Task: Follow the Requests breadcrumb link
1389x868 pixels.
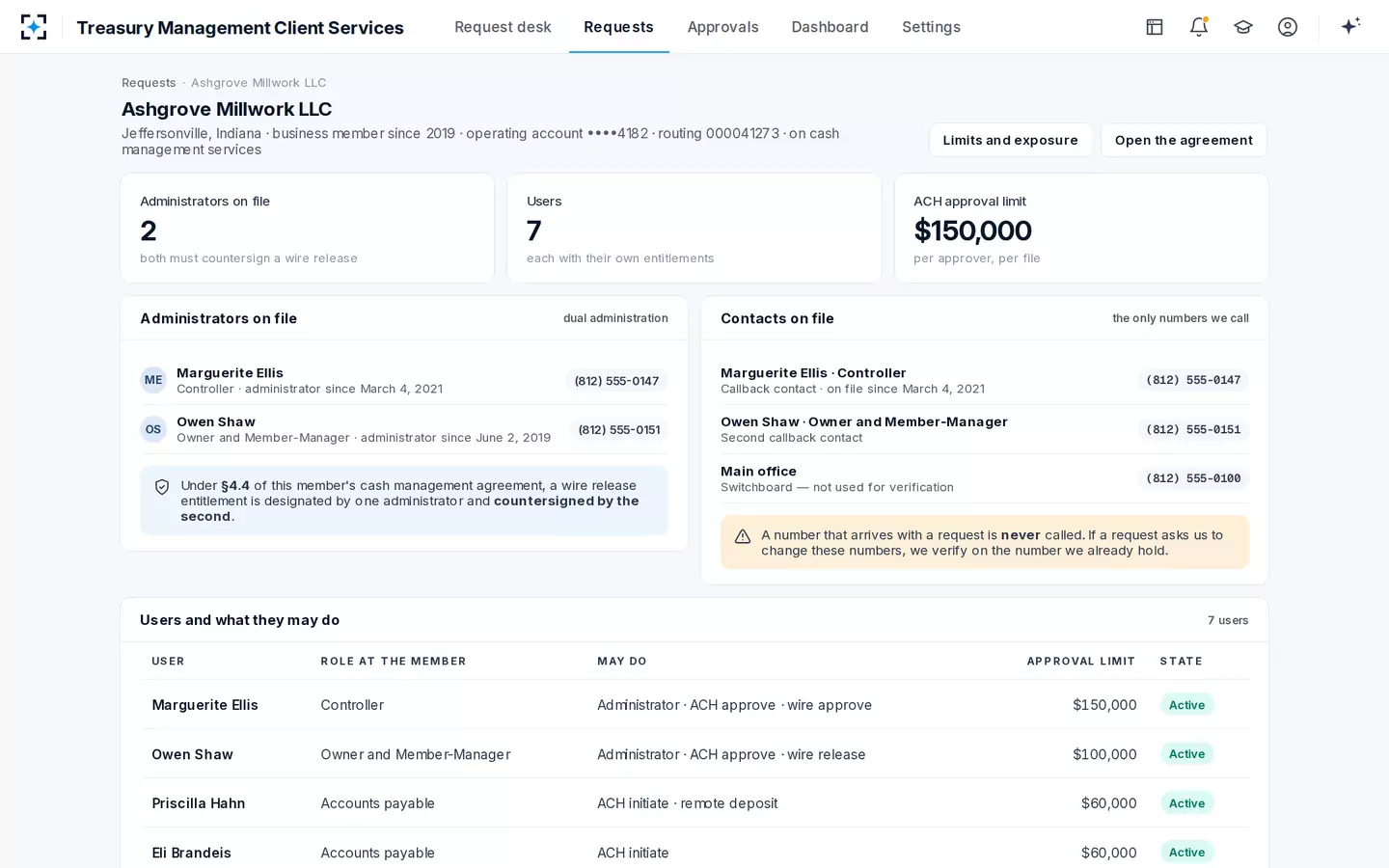Action: (x=149, y=83)
